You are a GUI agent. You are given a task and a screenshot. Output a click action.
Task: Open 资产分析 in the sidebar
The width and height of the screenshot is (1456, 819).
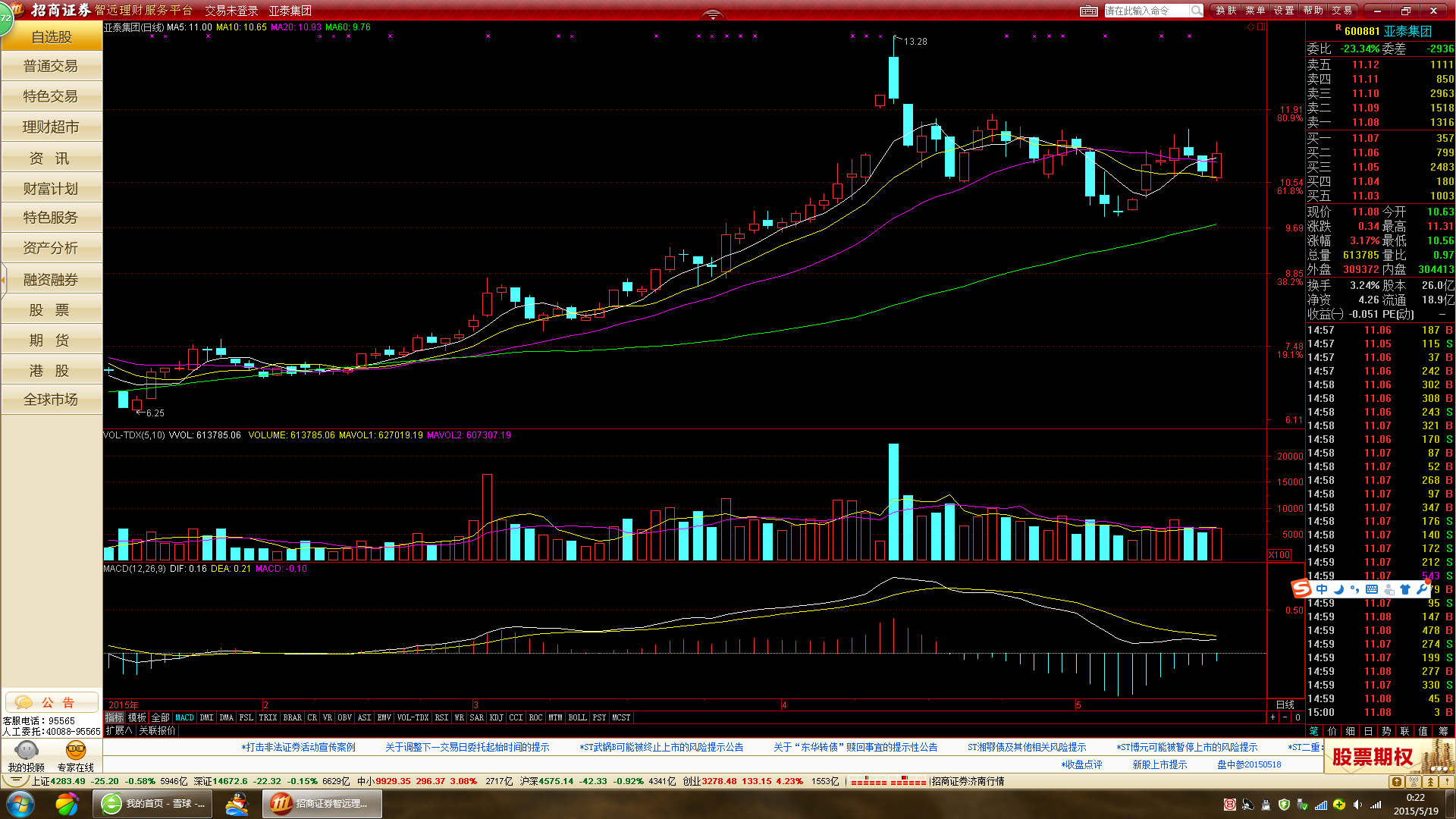[x=51, y=248]
